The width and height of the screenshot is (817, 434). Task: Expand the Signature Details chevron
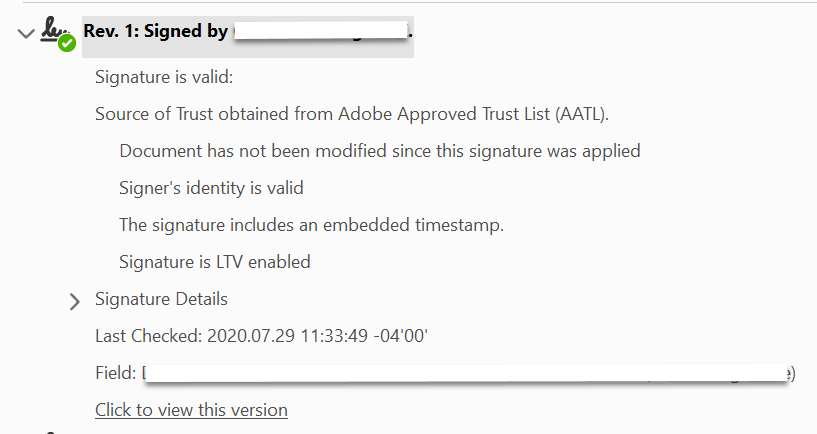click(x=74, y=300)
